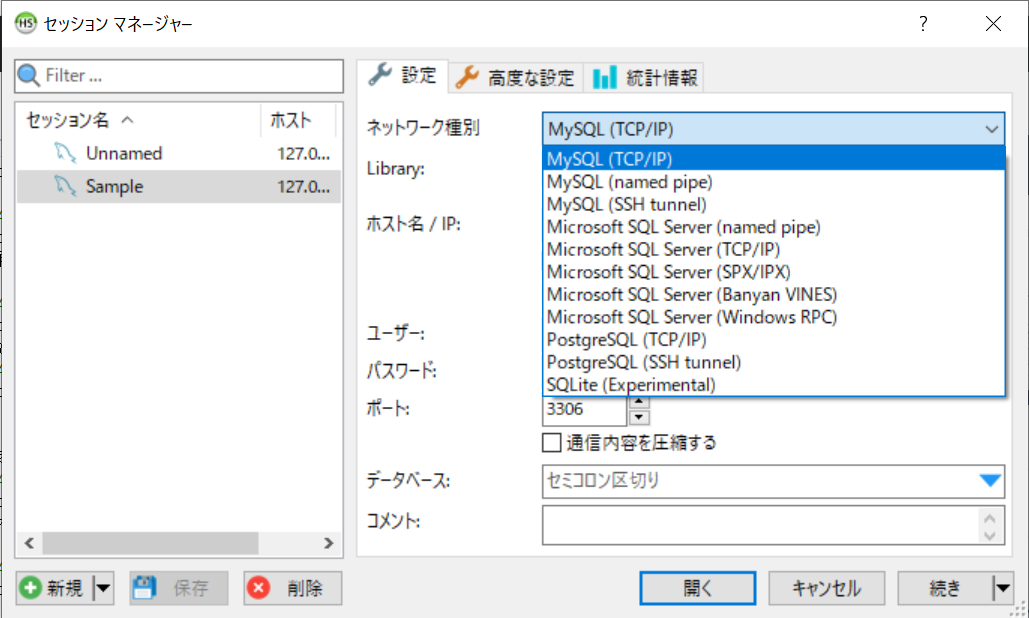
Task: Click the 開く button
Action: point(698,588)
